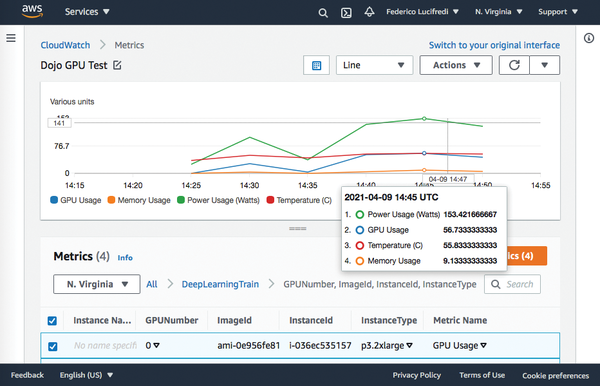Click the No name specified placeholder cell

click(105, 345)
